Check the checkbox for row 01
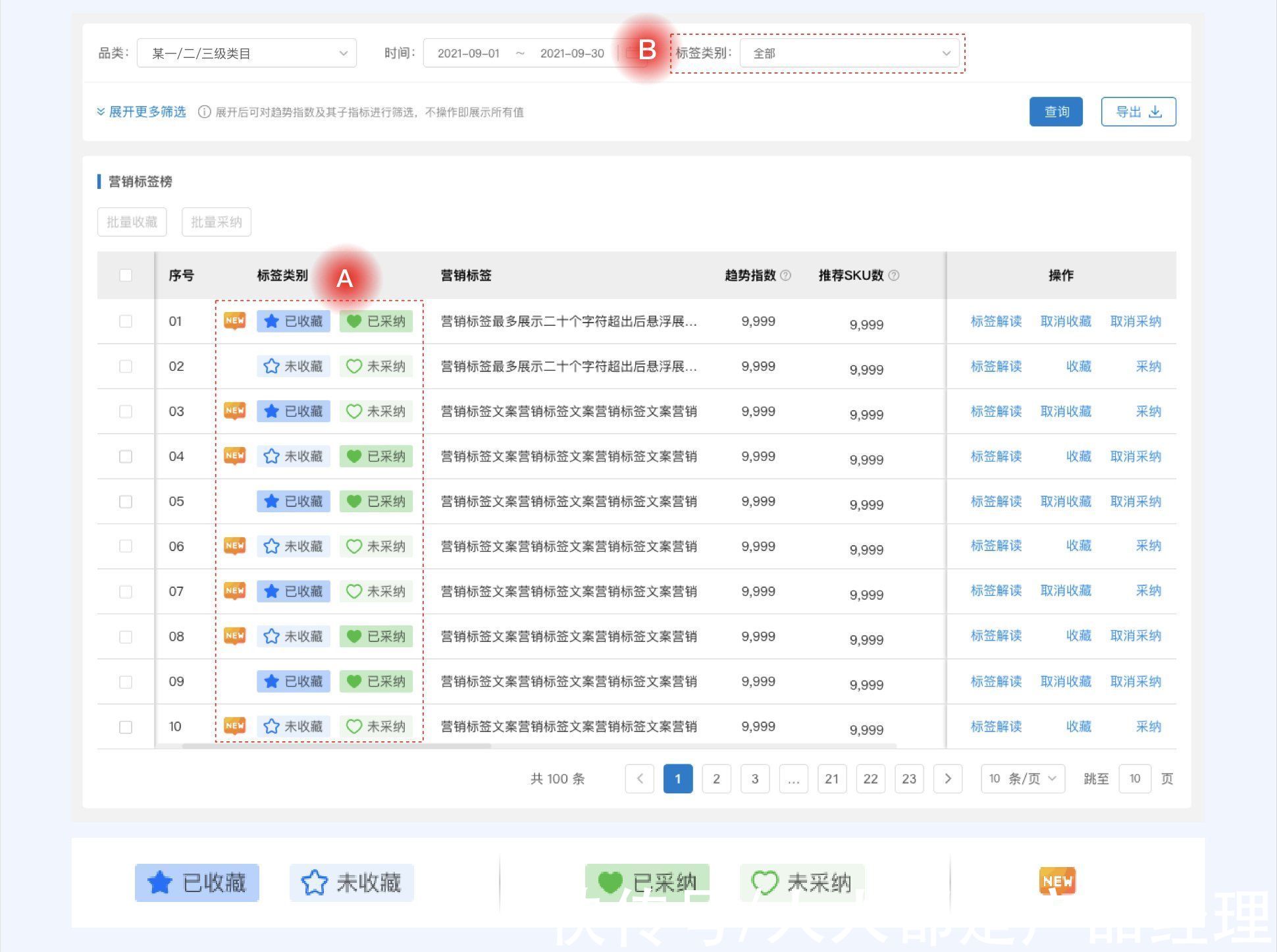The height and width of the screenshot is (952, 1277). tap(126, 321)
